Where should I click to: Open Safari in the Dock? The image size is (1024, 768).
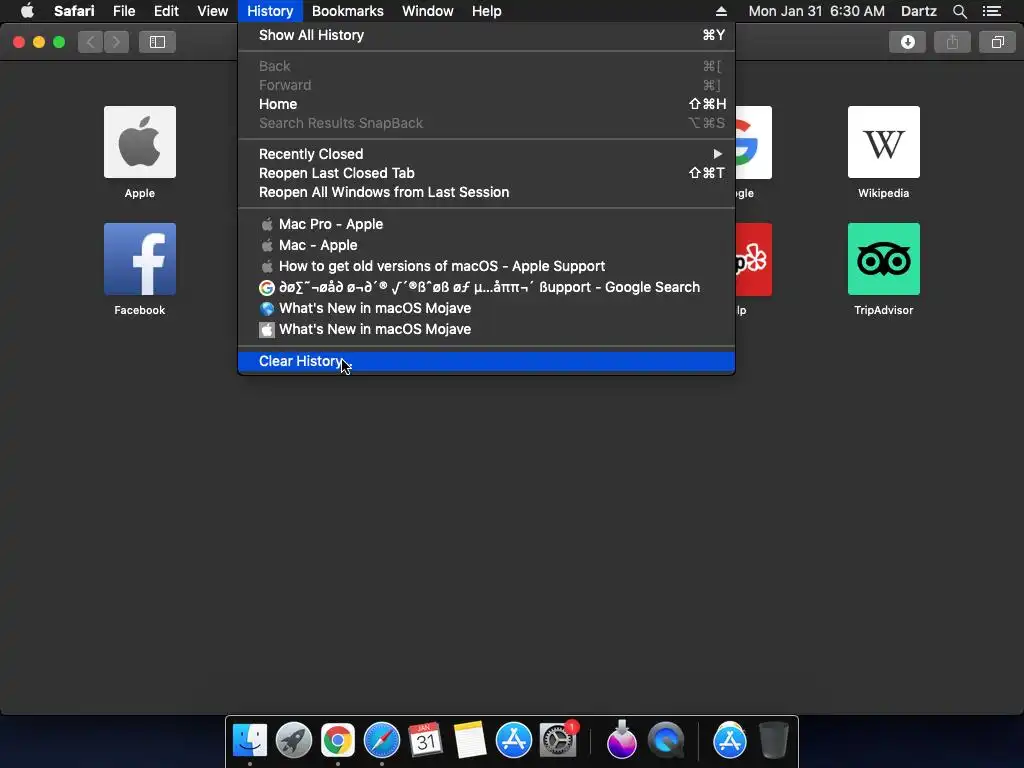pos(381,740)
